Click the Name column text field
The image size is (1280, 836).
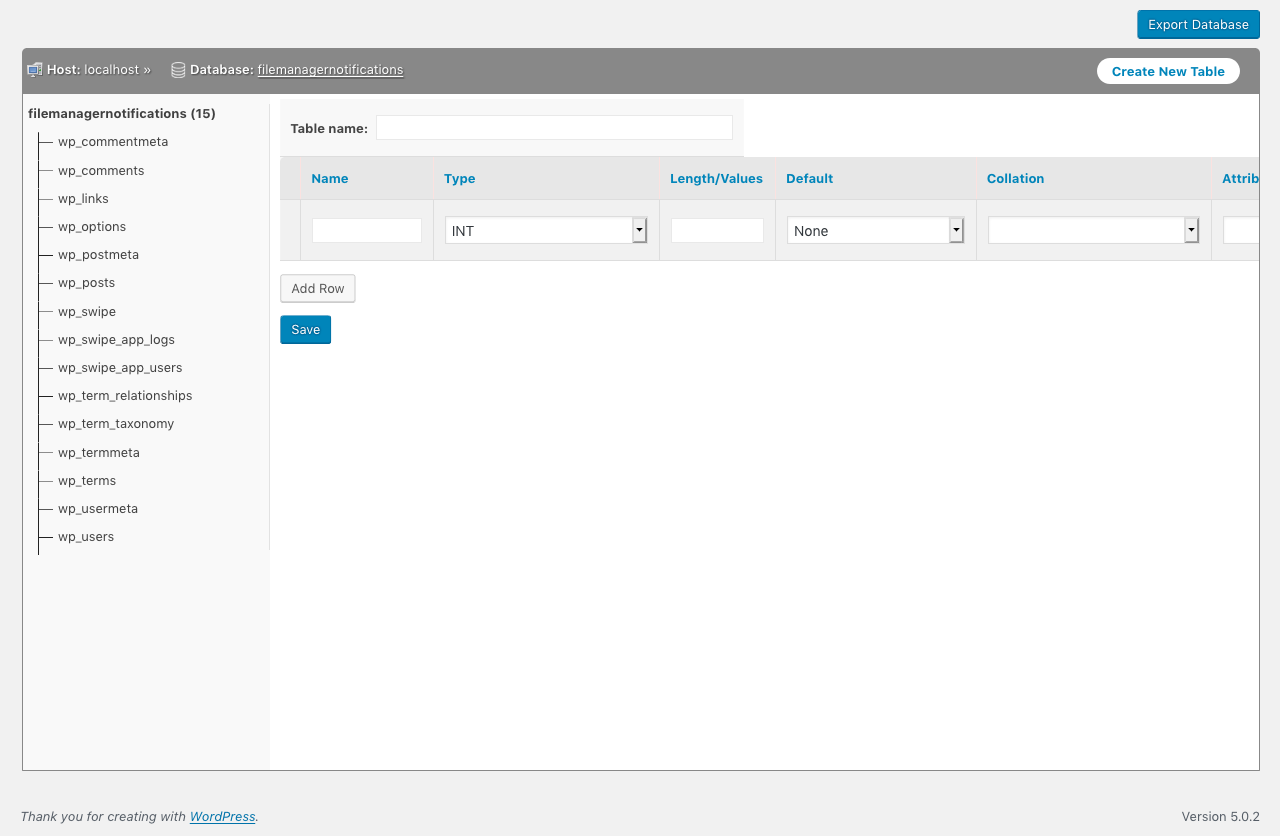[x=366, y=230]
